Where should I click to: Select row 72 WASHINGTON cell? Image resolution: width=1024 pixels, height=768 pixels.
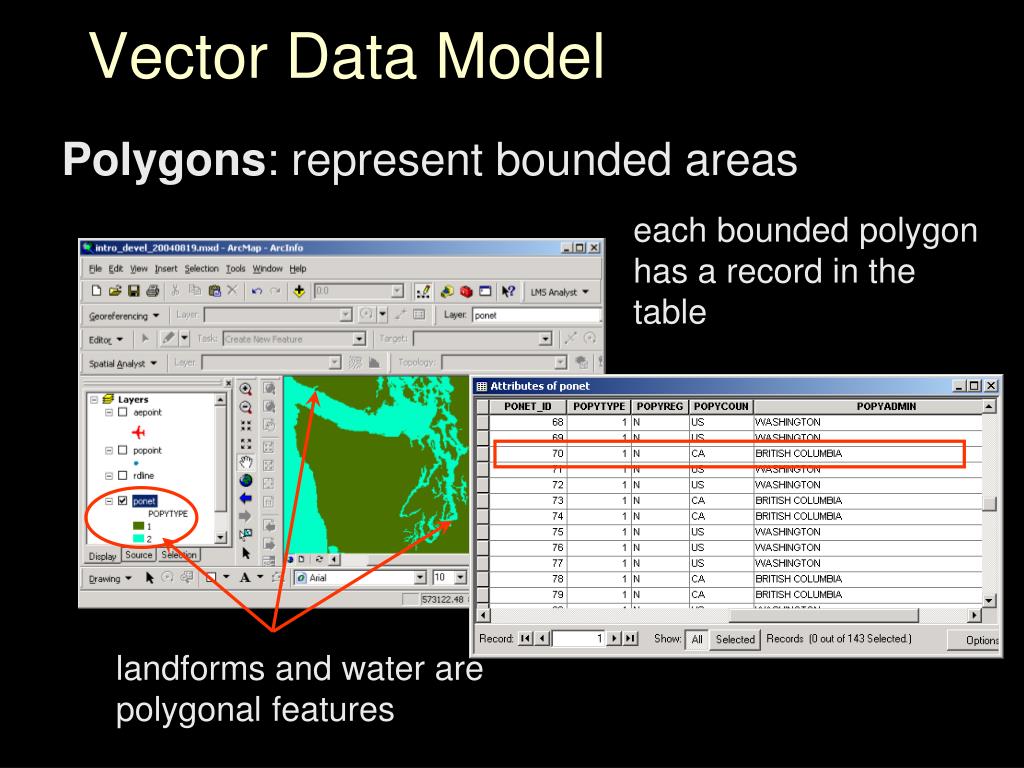[868, 485]
